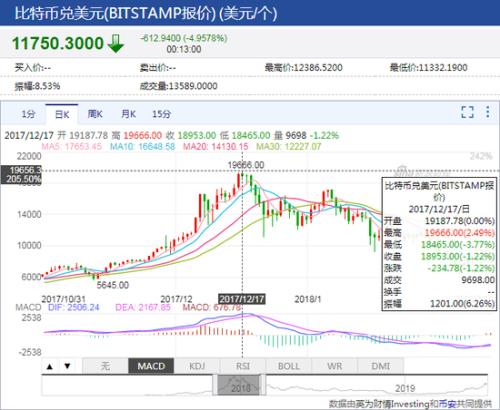The image size is (500, 410).
Task: Open the three-dot more options menu
Action: click(x=488, y=112)
